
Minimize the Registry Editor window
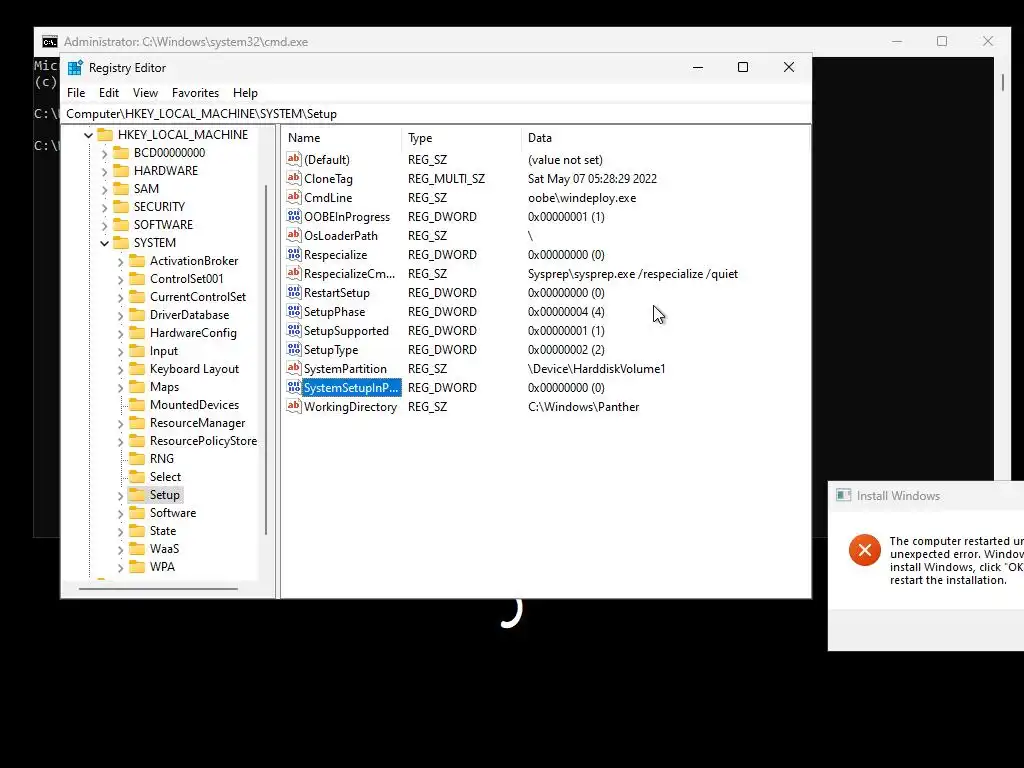coord(697,67)
